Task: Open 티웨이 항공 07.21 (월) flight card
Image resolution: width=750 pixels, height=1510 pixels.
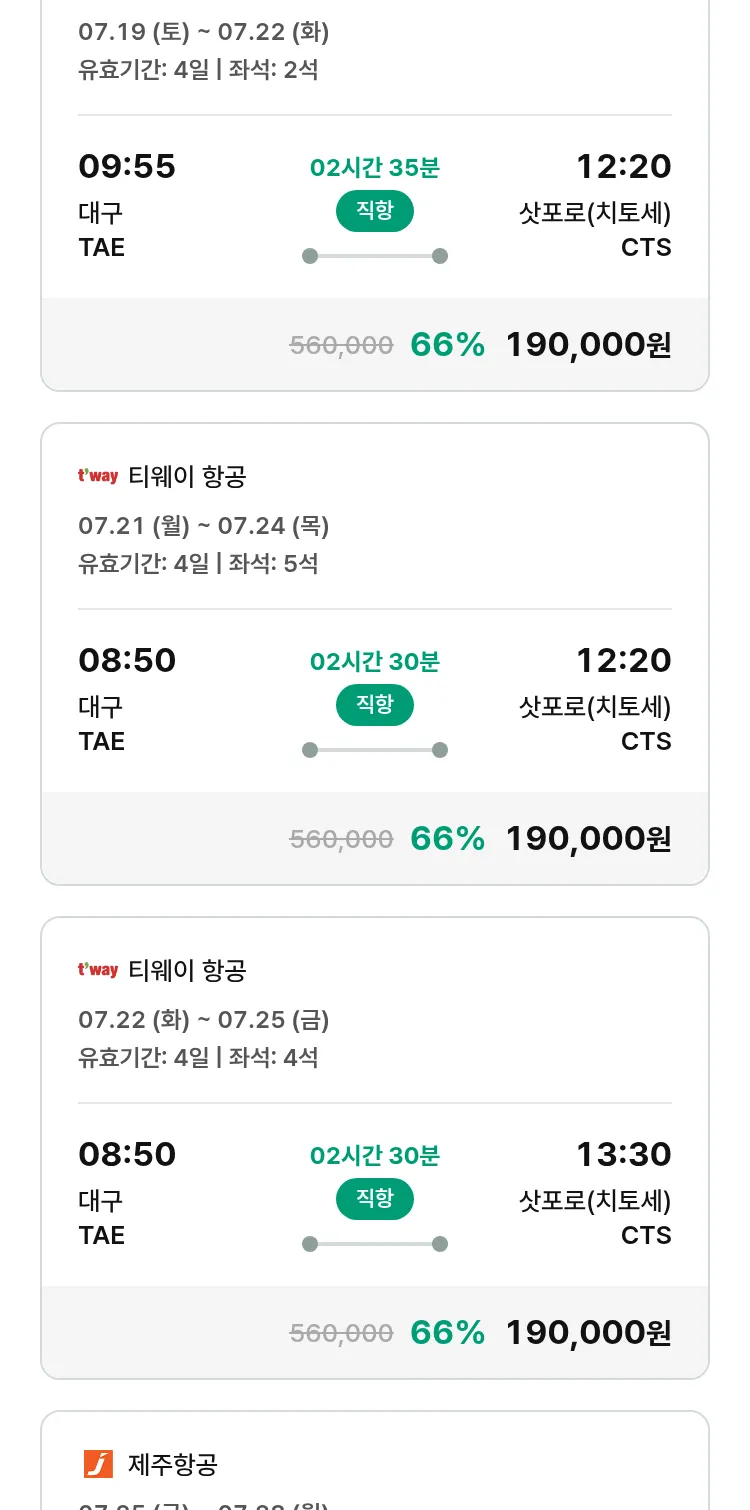Action: pyautogui.click(x=374, y=520)
